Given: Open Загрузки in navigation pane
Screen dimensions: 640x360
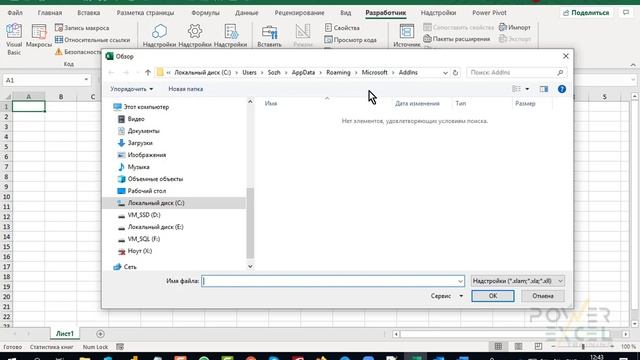Looking at the screenshot, I should 135,143.
